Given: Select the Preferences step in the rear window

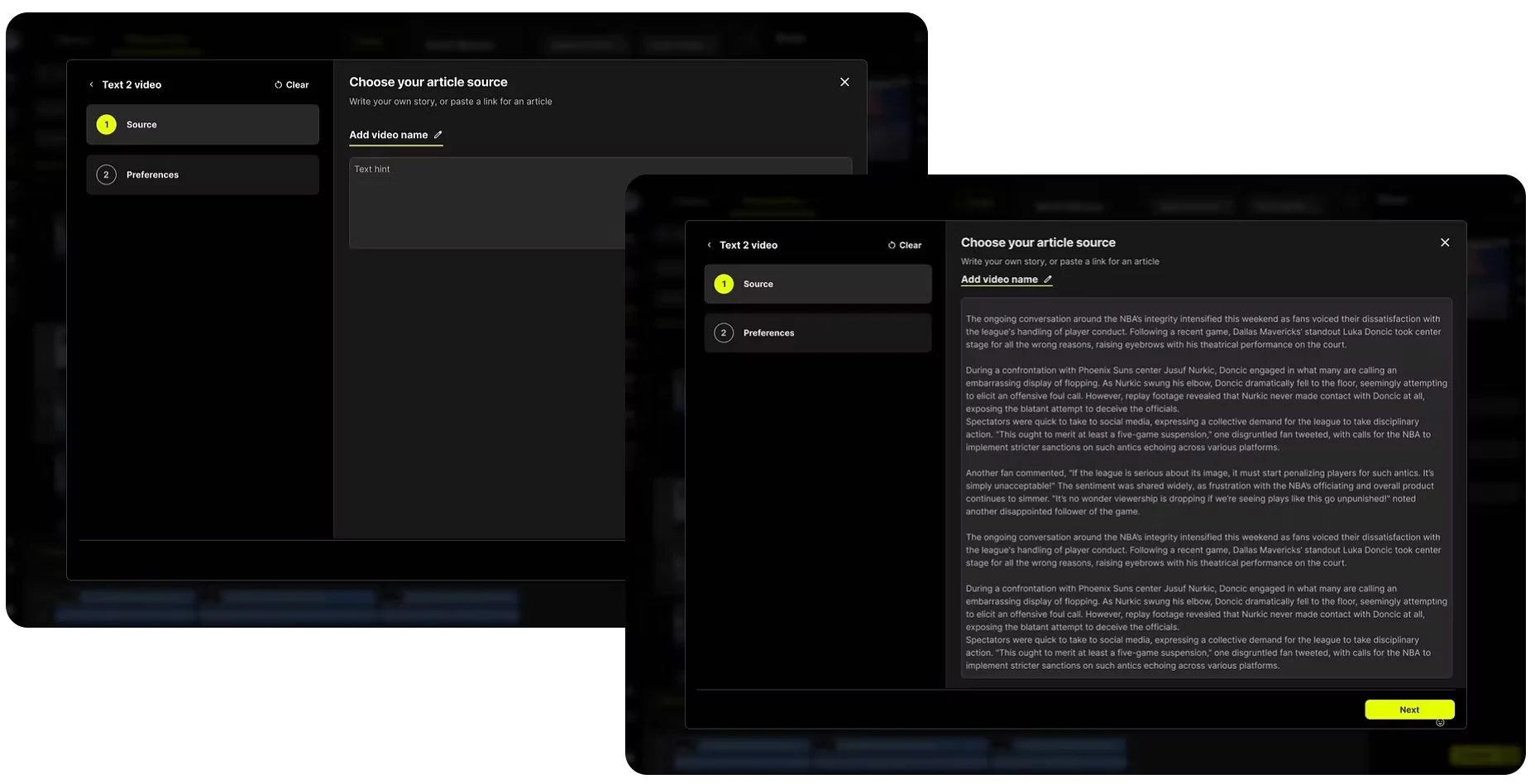Looking at the screenshot, I should (203, 174).
